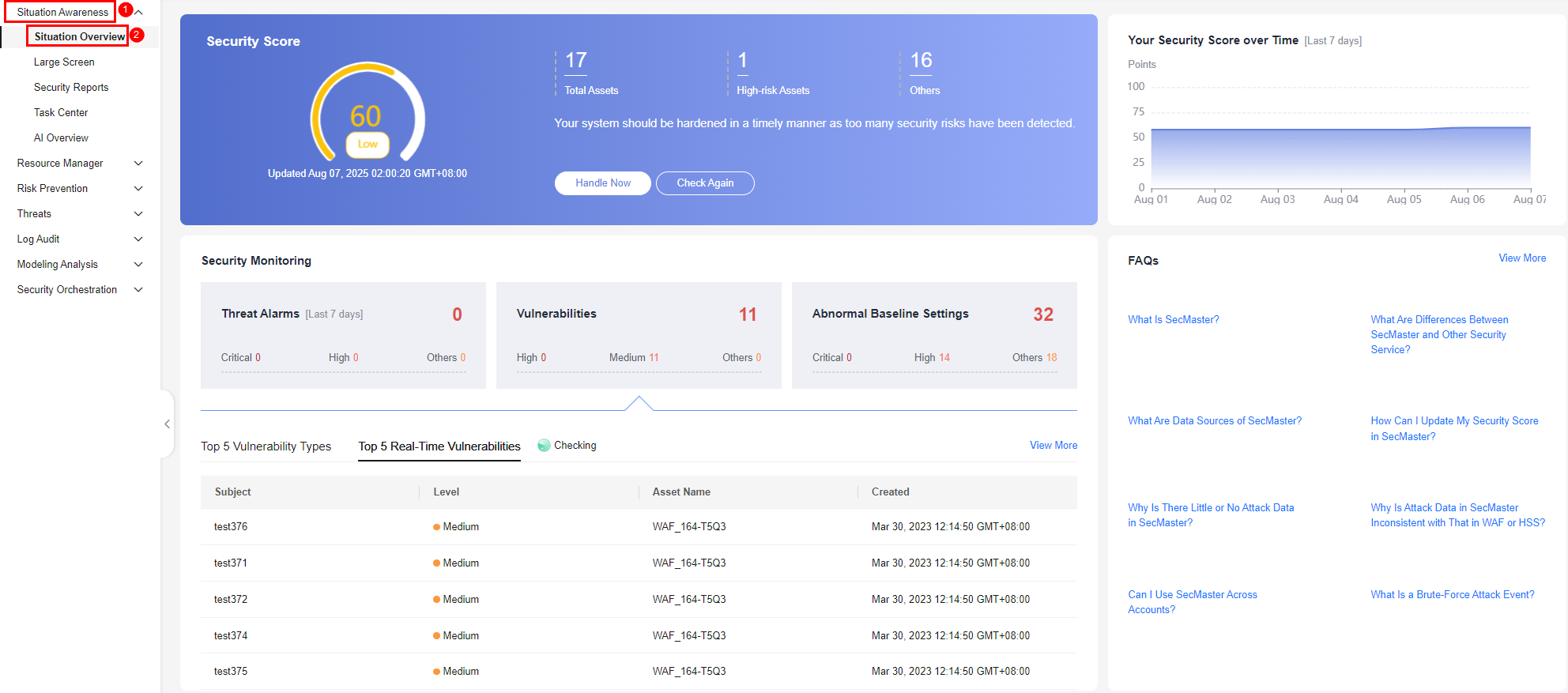Viewport: 1568px width, 693px height.
Task: Select the Vulnerabilities total 11
Action: (748, 314)
